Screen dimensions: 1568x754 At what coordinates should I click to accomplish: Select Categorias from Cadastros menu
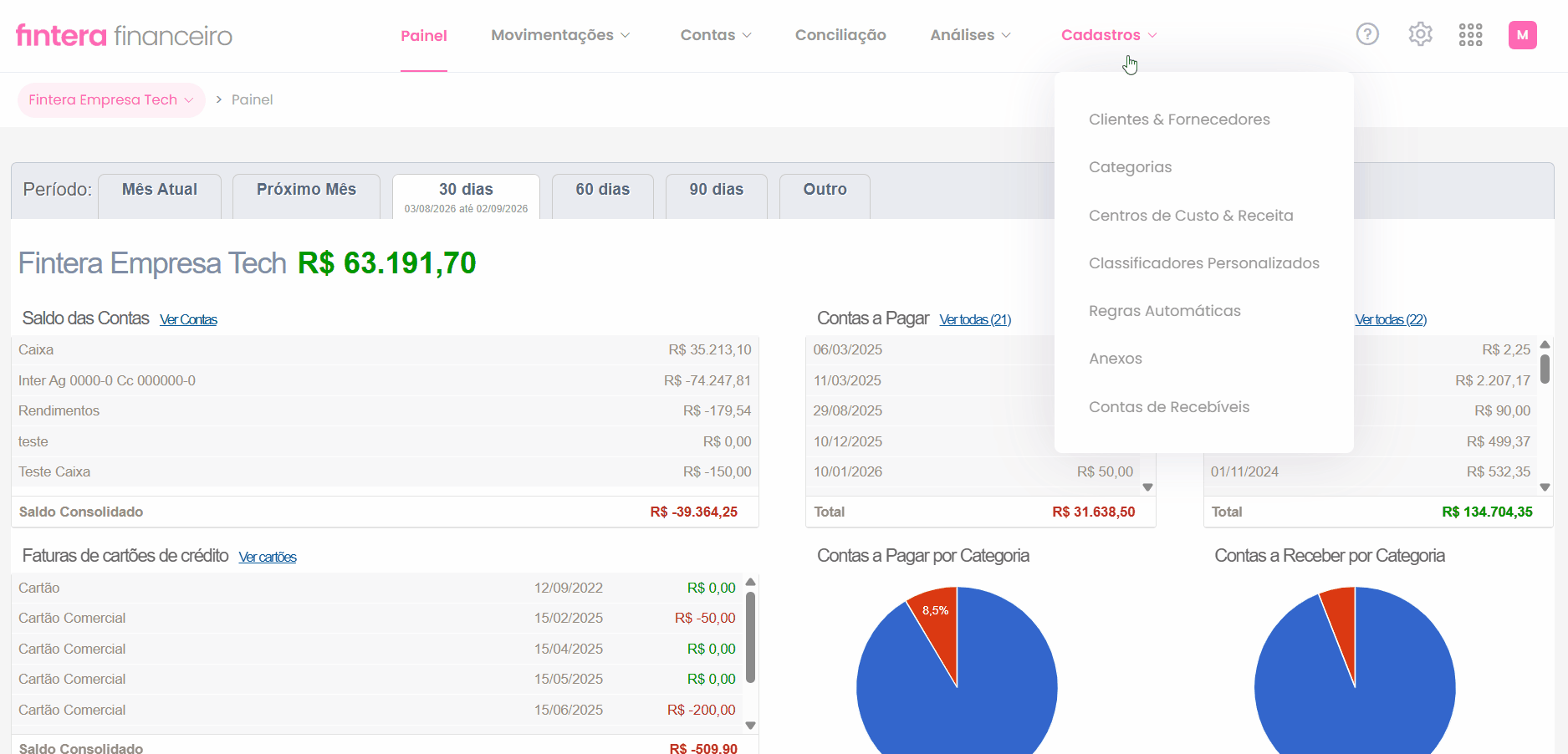(x=1130, y=167)
